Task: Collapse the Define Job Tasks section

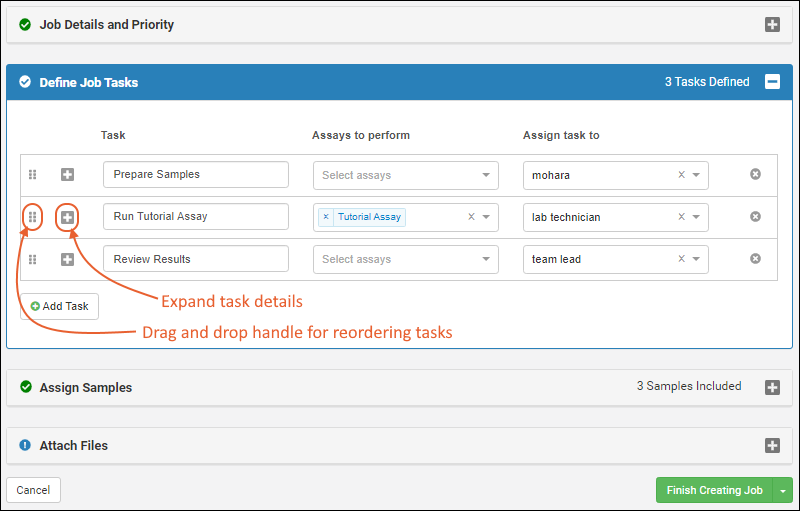Action: coord(772,82)
